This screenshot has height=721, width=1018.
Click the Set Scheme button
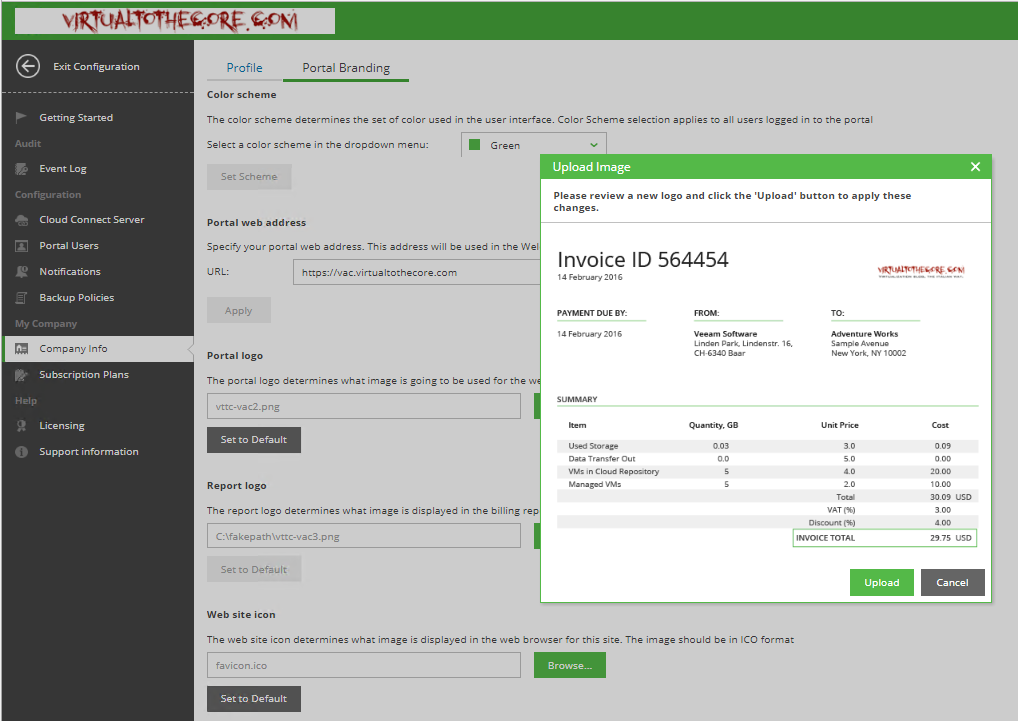249,177
